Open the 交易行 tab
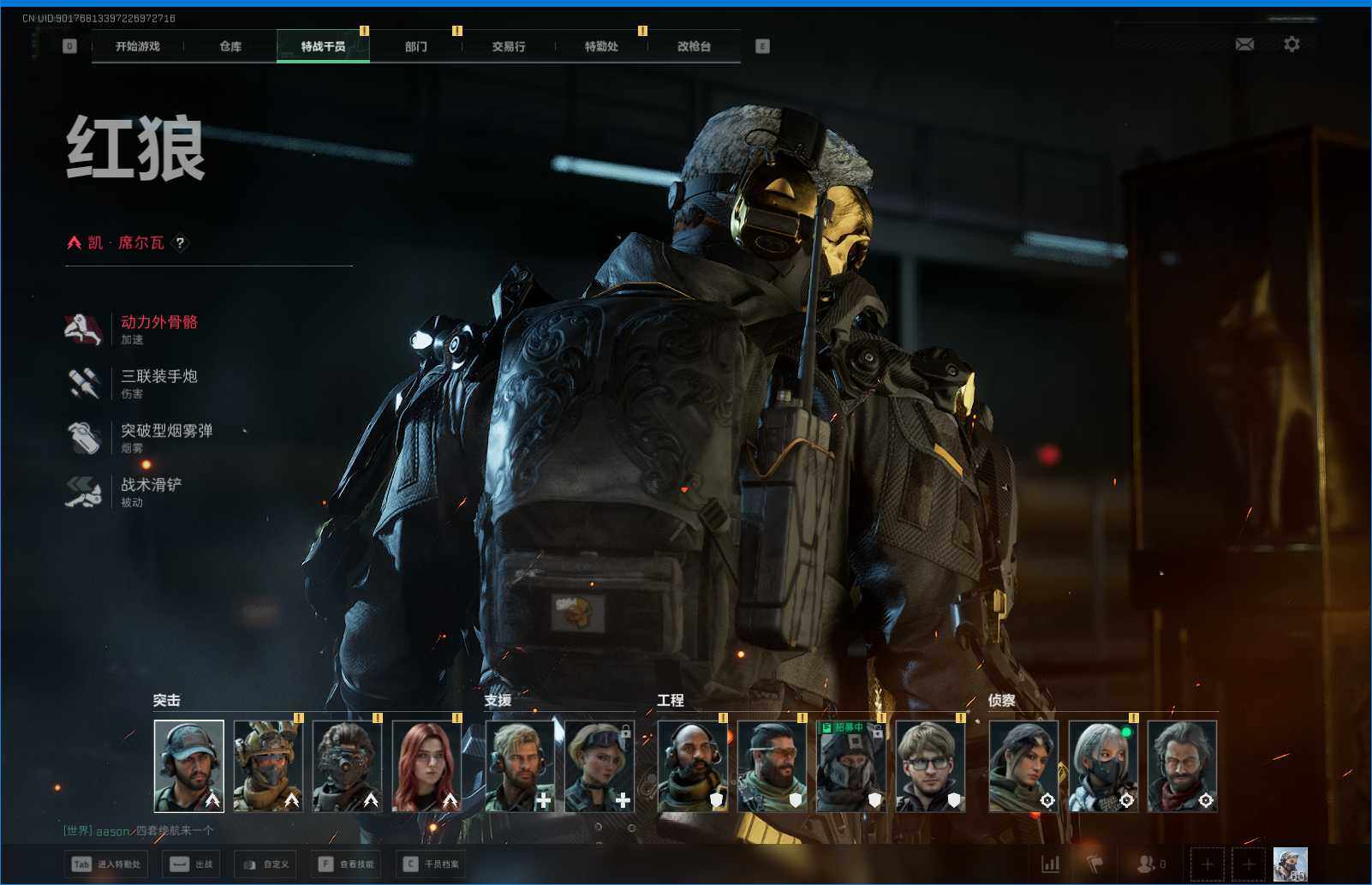This screenshot has width=1372, height=885. [509, 46]
